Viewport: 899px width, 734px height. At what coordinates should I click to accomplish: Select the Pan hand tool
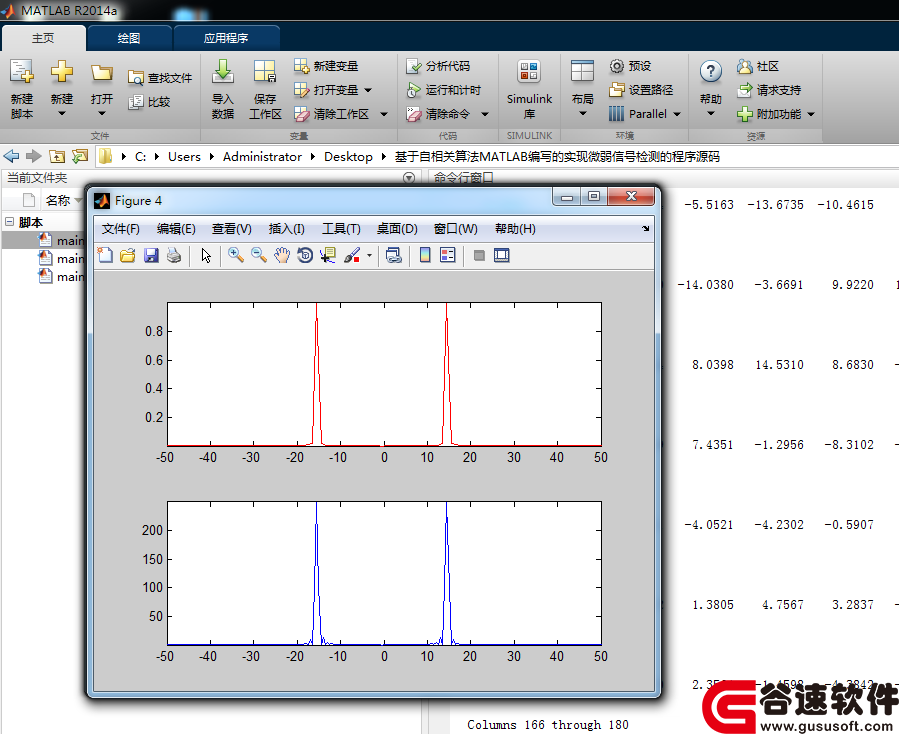(282, 255)
